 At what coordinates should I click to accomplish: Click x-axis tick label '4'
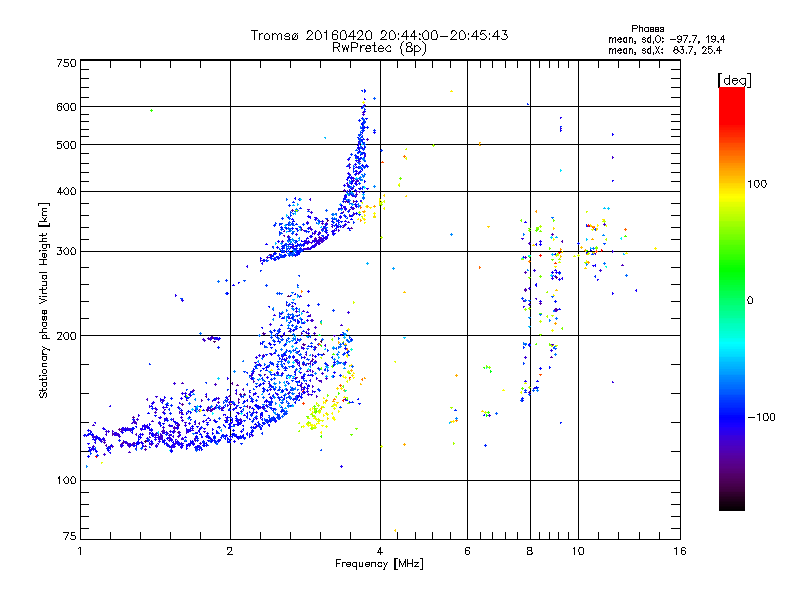pos(380,551)
